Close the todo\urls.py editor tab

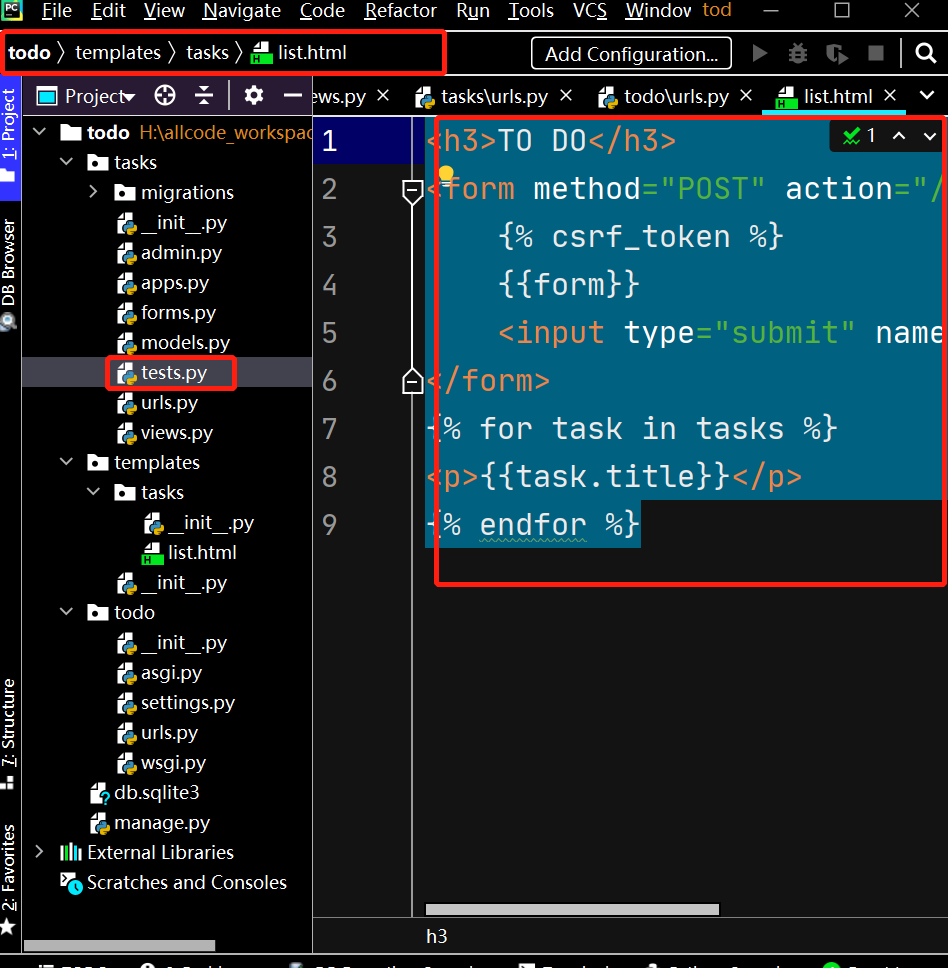click(746, 96)
